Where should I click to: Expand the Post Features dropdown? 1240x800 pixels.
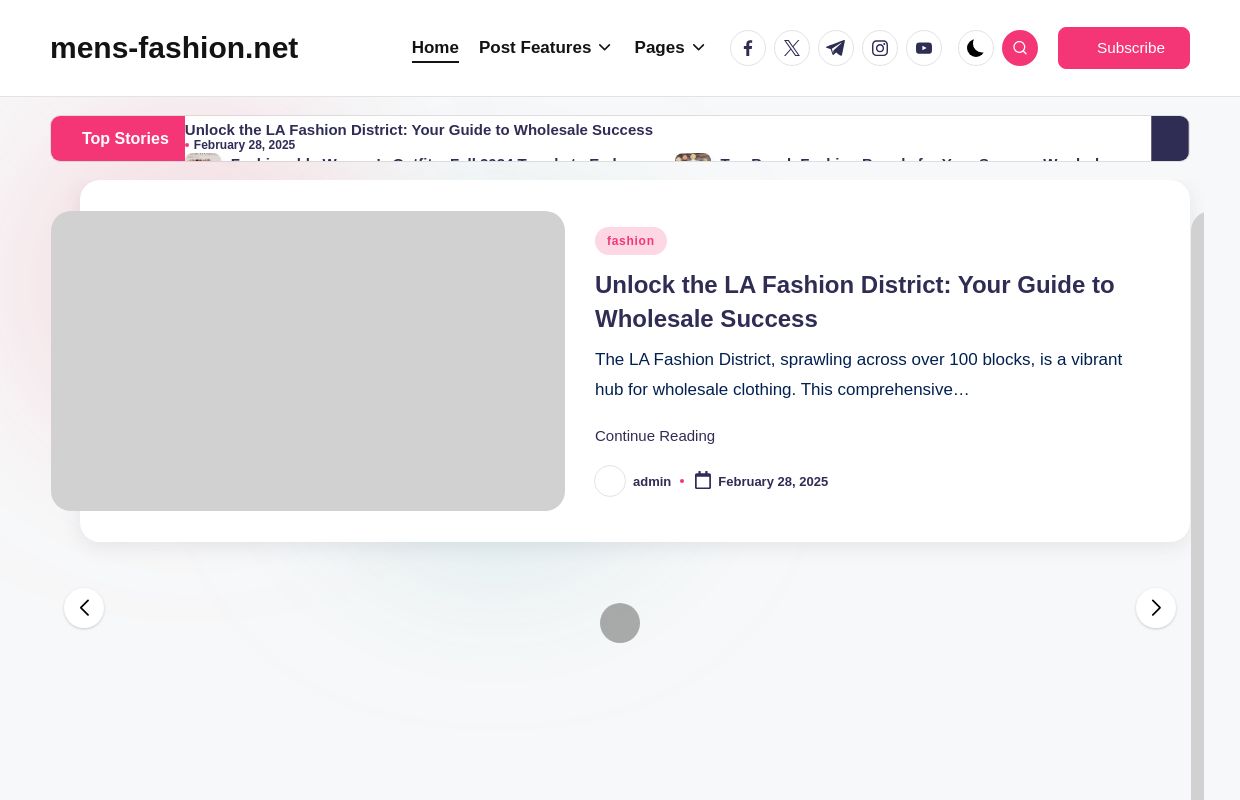coord(545,48)
